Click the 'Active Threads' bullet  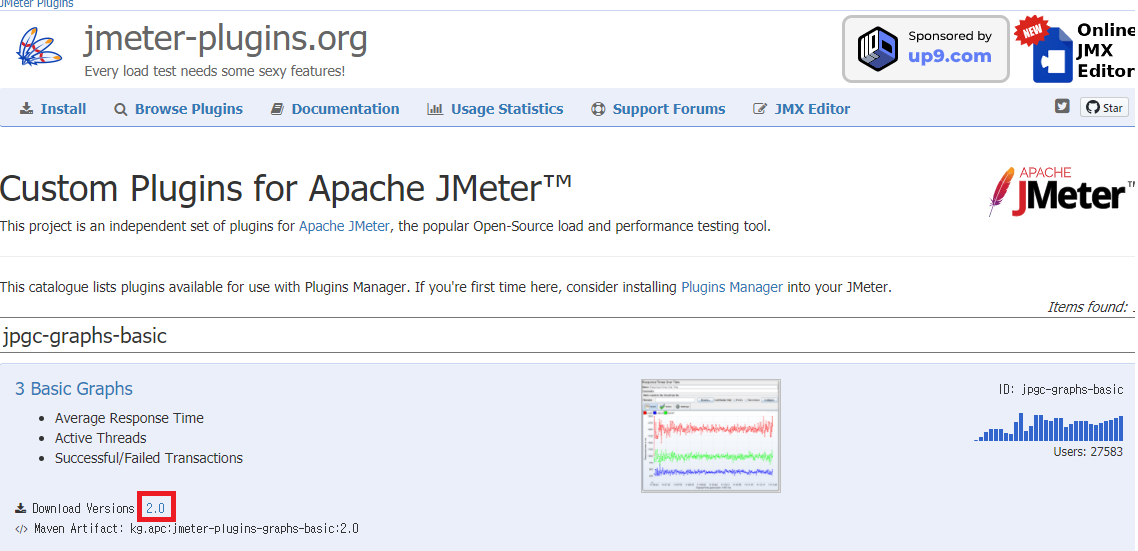pyautogui.click(x=101, y=438)
